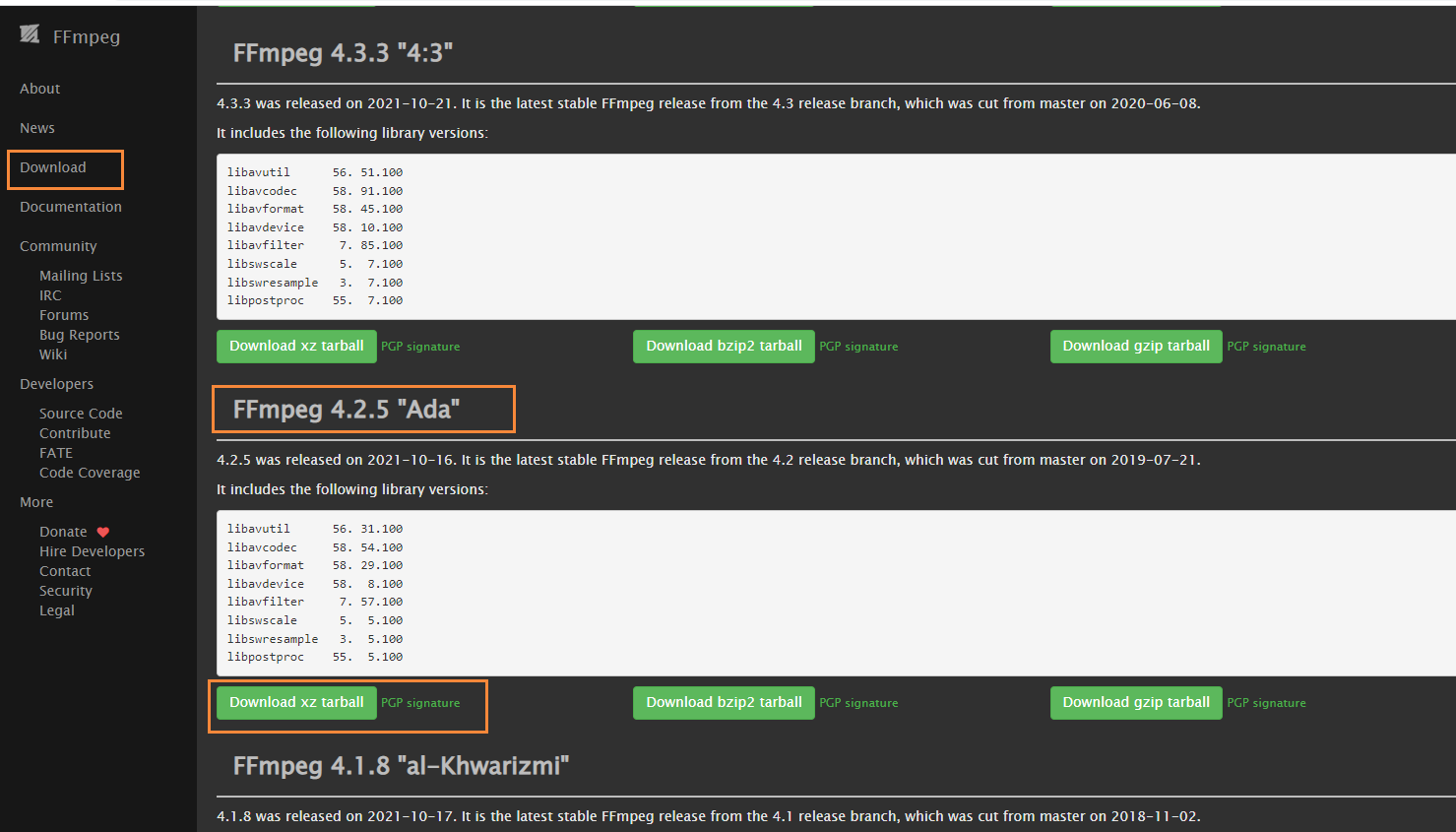This screenshot has height=832, width=1456.
Task: Download gzip tarball for FFmpeg 4.2.5
Action: pos(1136,703)
